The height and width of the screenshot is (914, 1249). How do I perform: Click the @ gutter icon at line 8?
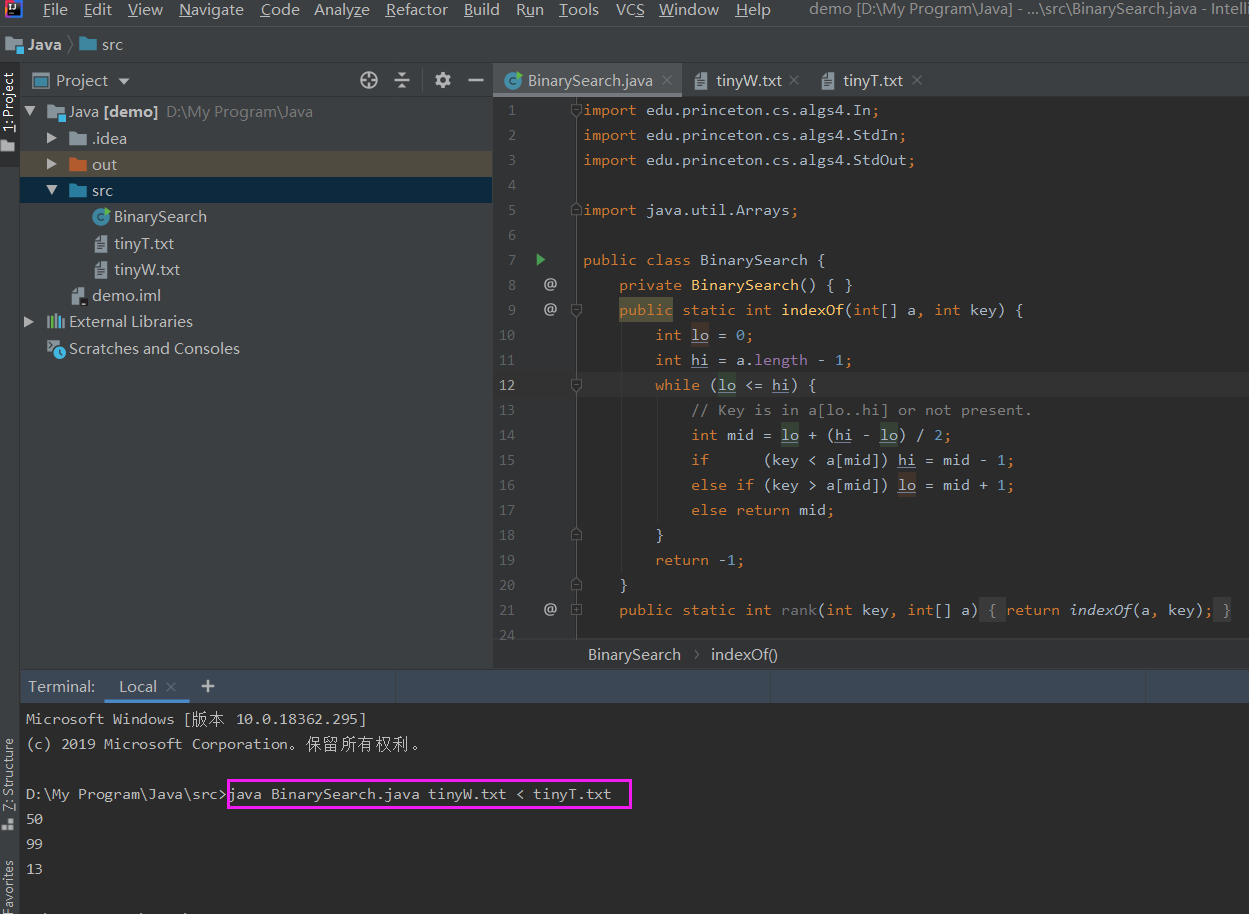click(550, 284)
